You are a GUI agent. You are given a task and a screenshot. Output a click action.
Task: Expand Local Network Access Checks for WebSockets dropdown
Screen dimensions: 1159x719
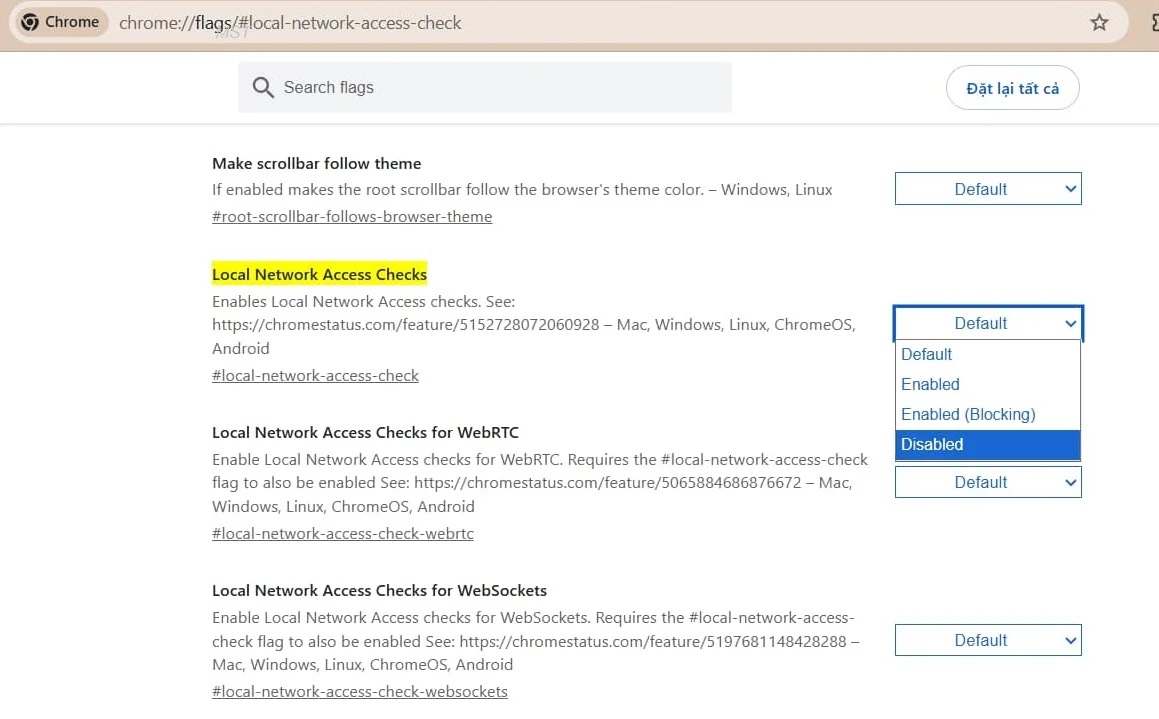coord(987,640)
